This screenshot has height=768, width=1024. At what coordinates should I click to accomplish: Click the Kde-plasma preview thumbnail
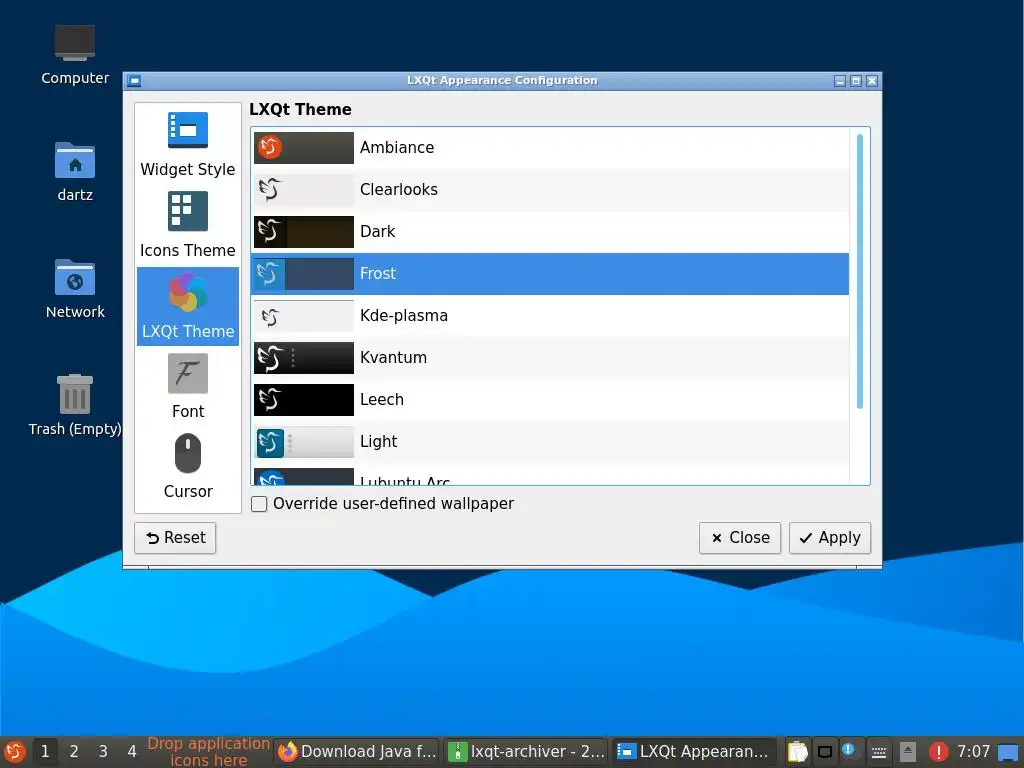point(304,316)
